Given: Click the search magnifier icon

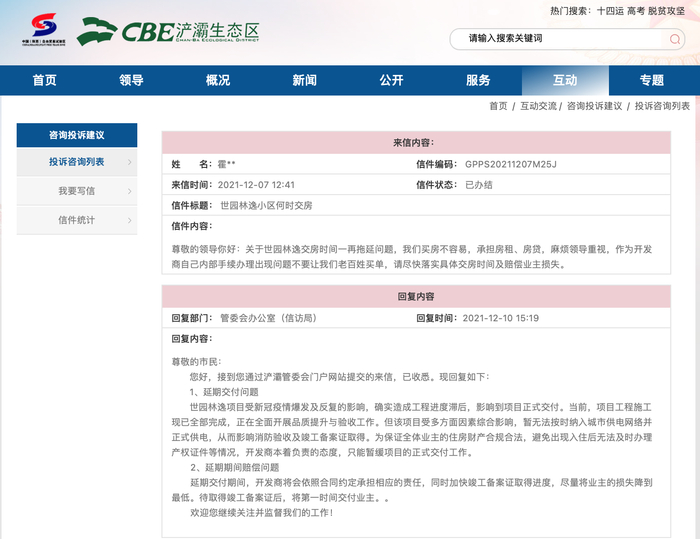Looking at the screenshot, I should pos(675,39).
